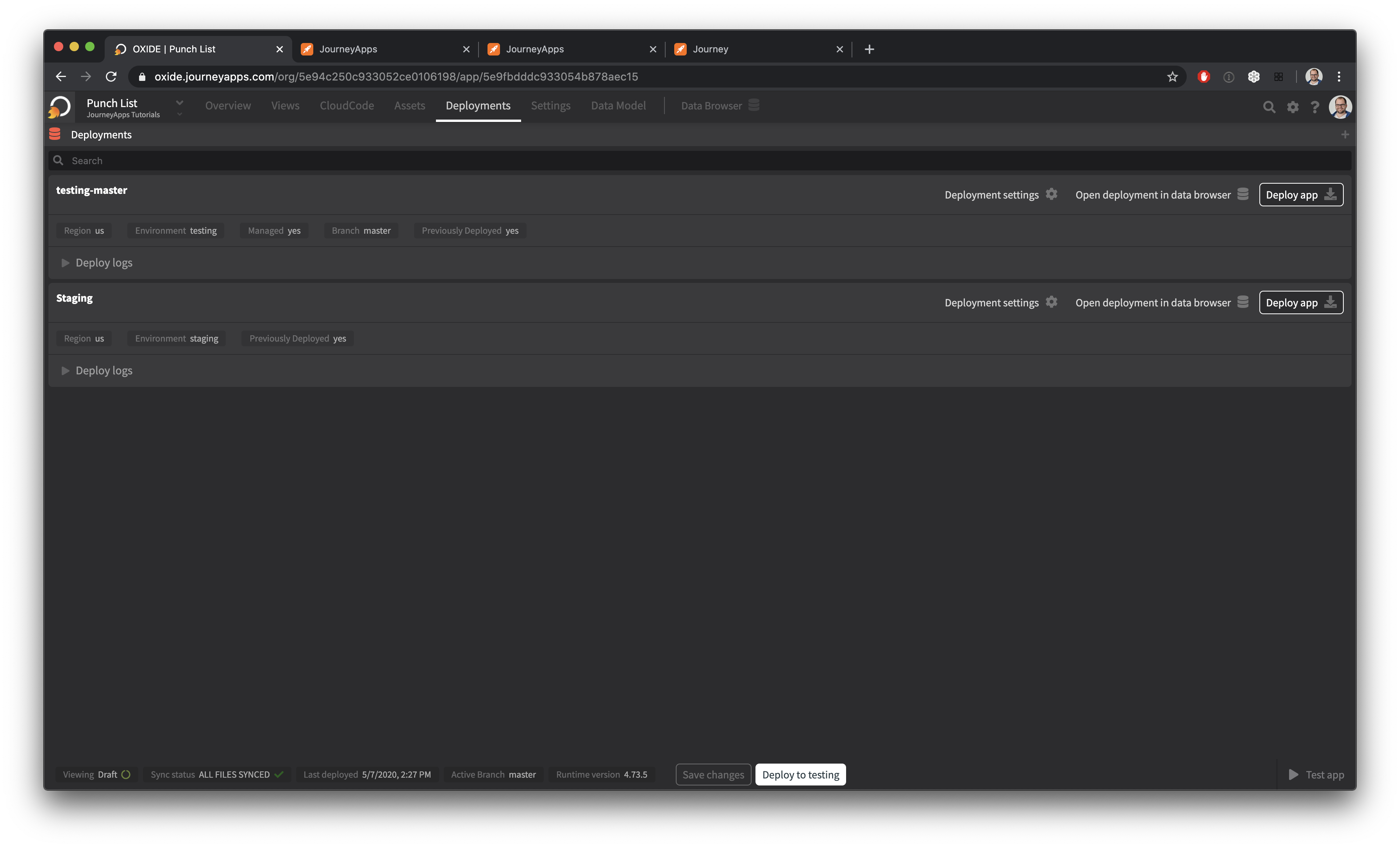Switch to the second JourneyApps browser tab
The height and width of the screenshot is (848, 1400).
(571, 49)
